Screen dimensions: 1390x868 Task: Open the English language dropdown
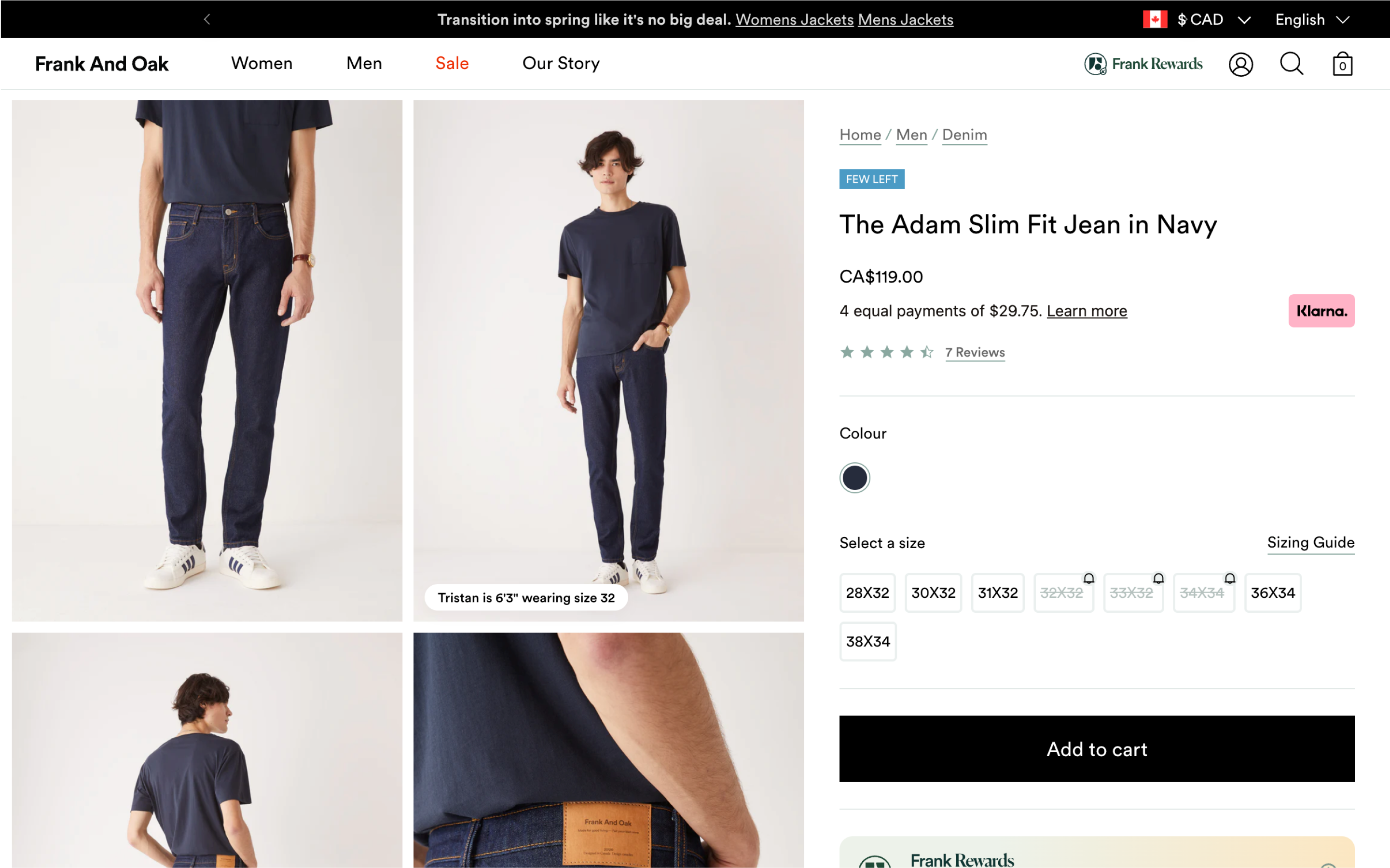click(1311, 19)
